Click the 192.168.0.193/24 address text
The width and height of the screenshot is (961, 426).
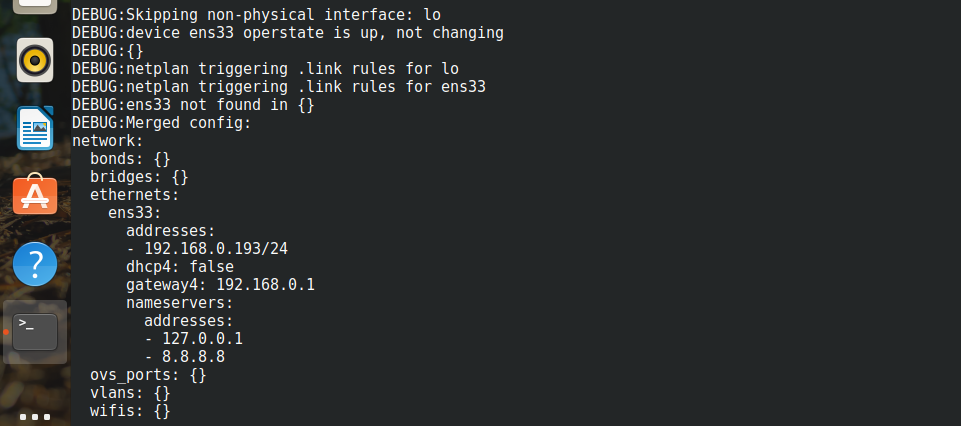click(216, 249)
